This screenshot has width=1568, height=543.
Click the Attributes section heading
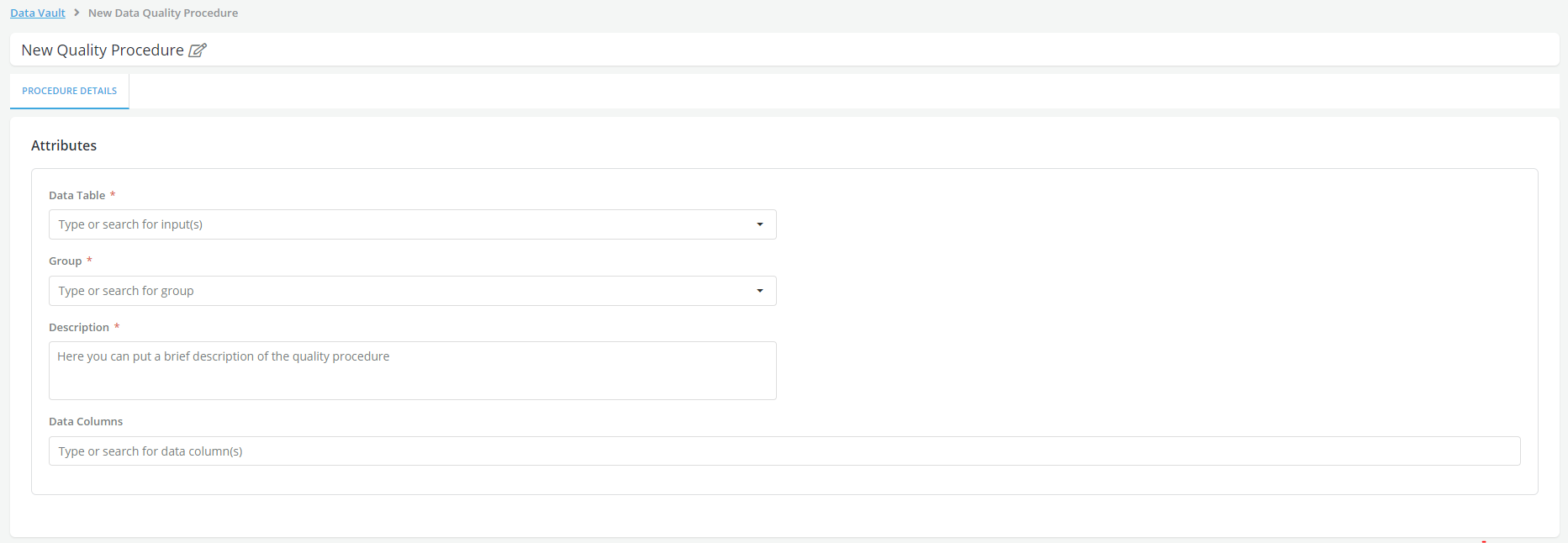pos(64,145)
